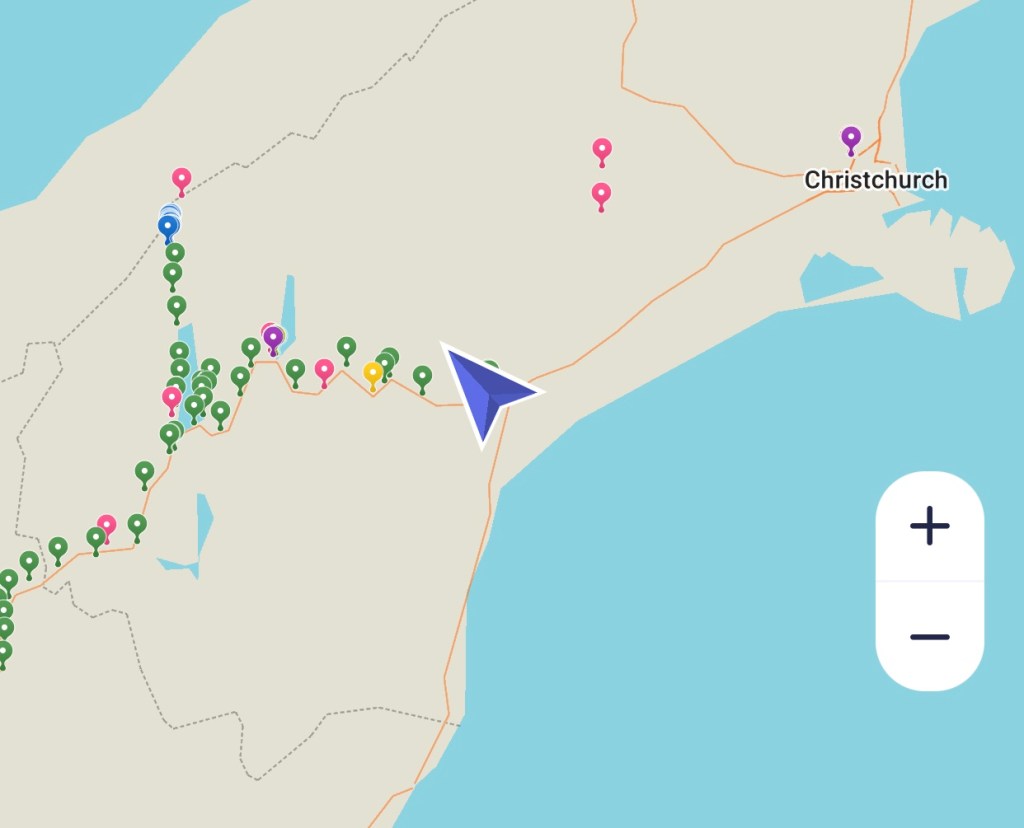Select the green pin just right of the purple lake pin
Viewport: 1024px width, 828px height.
coord(295,373)
